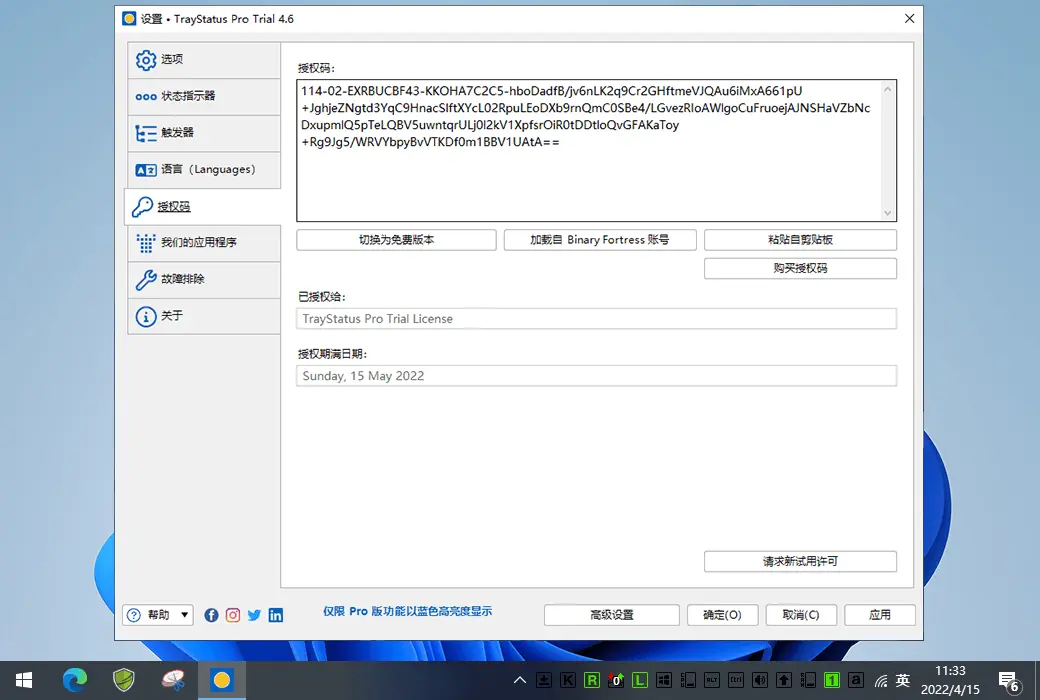The width and height of the screenshot is (1040, 700).
Task: Click the 取消(C) button
Action: click(801, 615)
